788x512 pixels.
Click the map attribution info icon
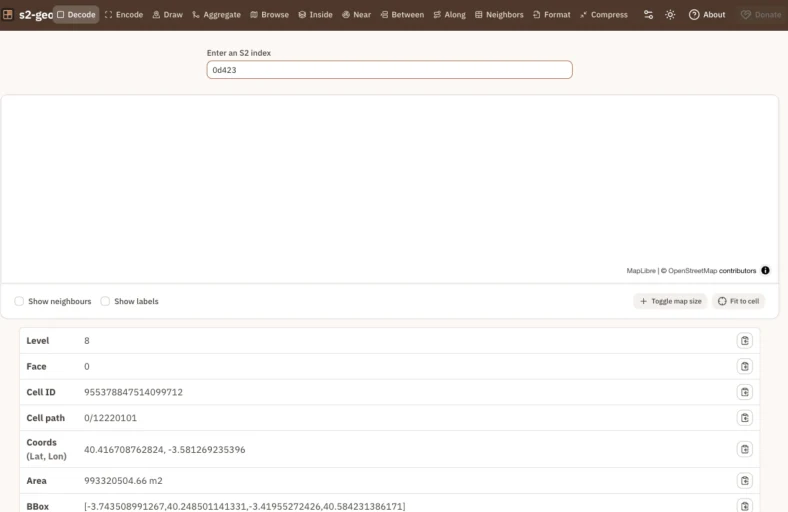(x=765, y=270)
